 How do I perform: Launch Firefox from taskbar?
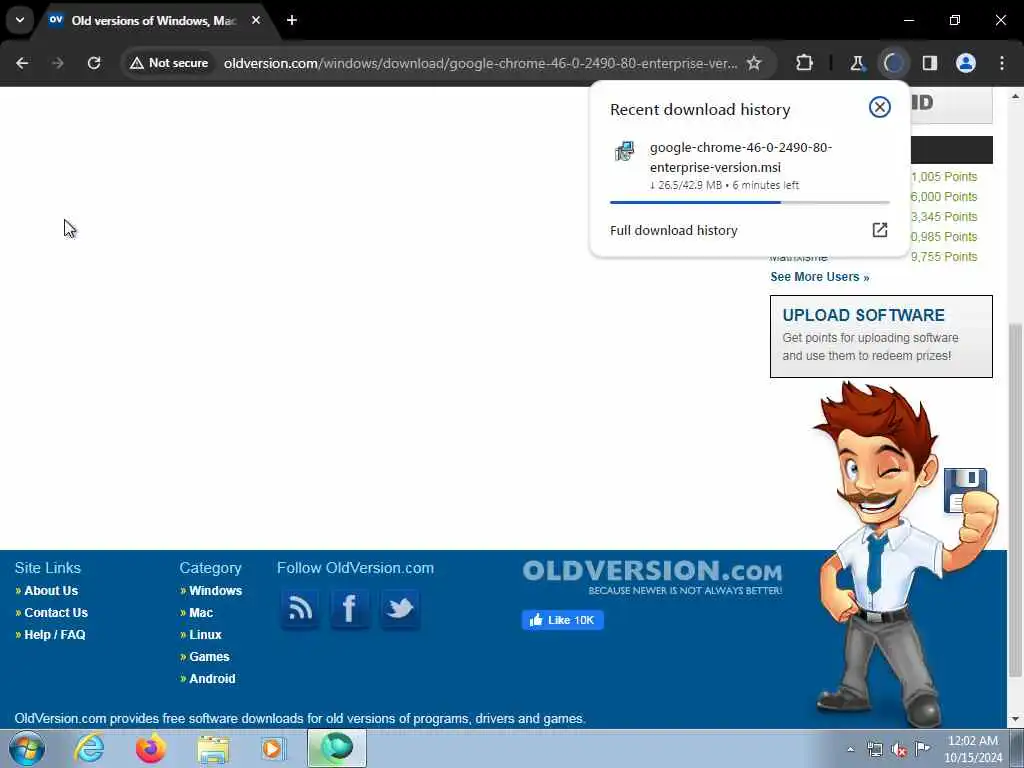150,748
